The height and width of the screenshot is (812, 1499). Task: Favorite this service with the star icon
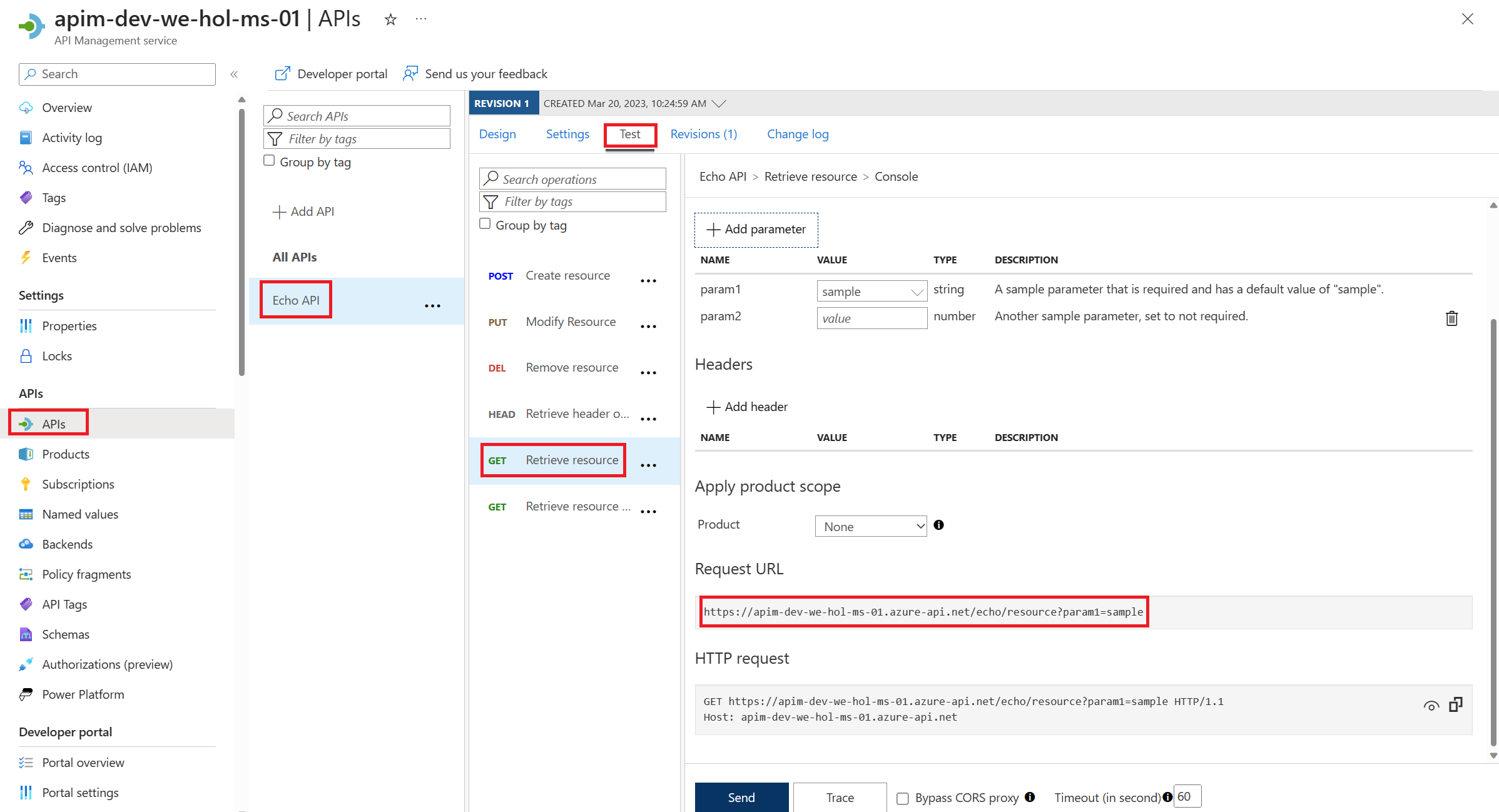390,20
